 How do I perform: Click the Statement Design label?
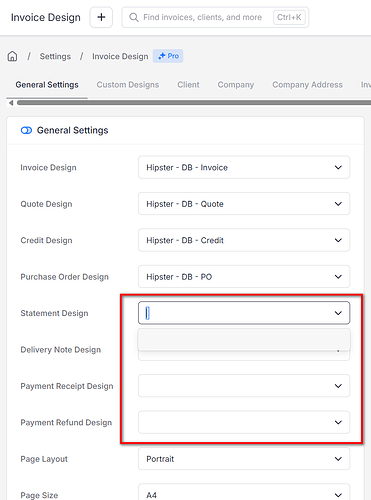point(54,313)
